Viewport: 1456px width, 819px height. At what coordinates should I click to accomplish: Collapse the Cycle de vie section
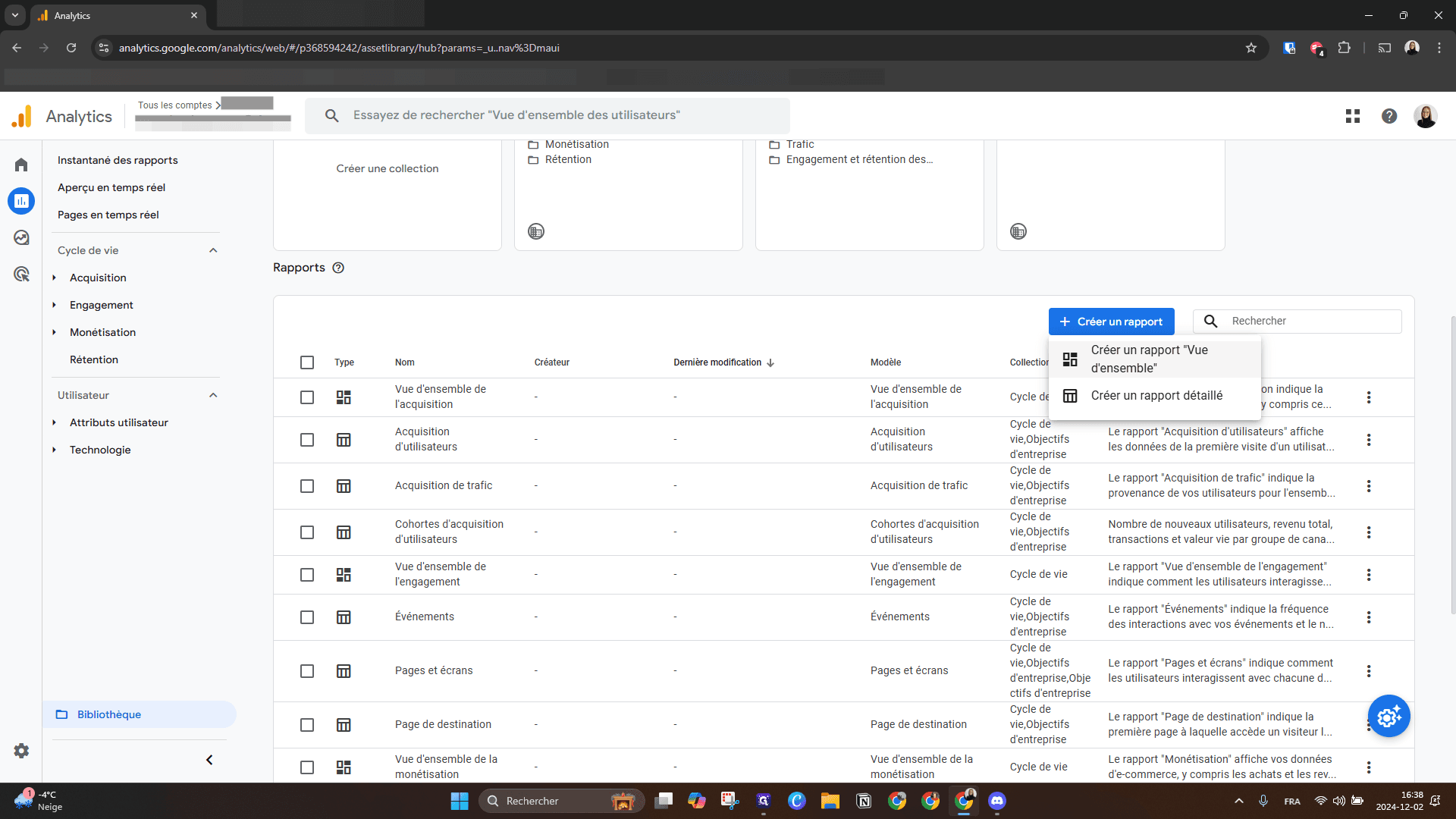[213, 250]
